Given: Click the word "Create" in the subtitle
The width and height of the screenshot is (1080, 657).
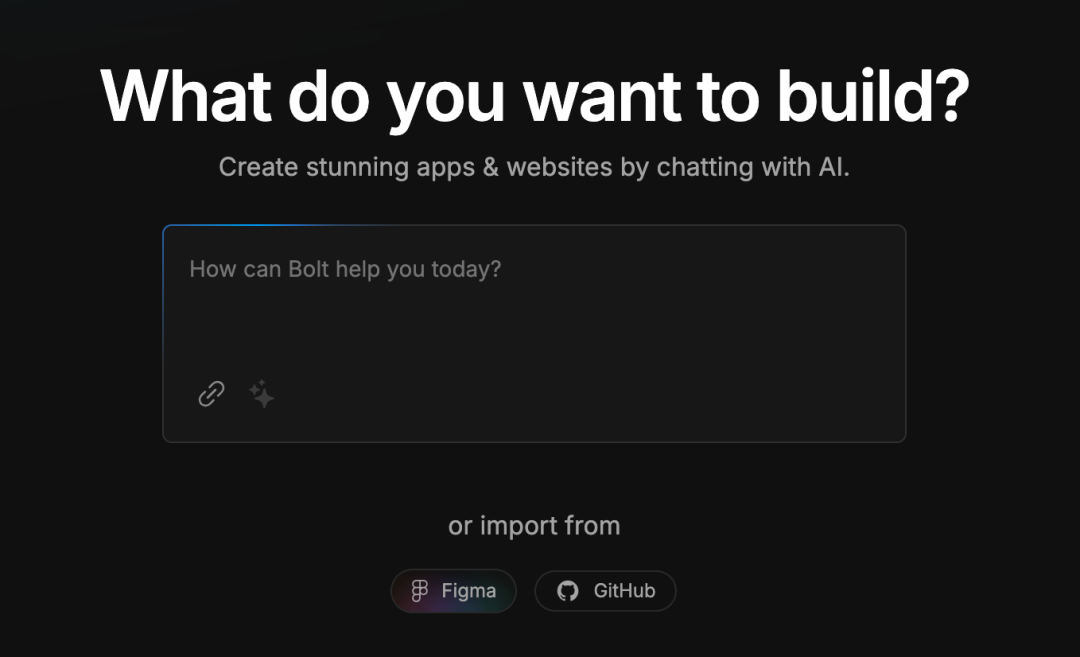Looking at the screenshot, I should tap(260, 167).
